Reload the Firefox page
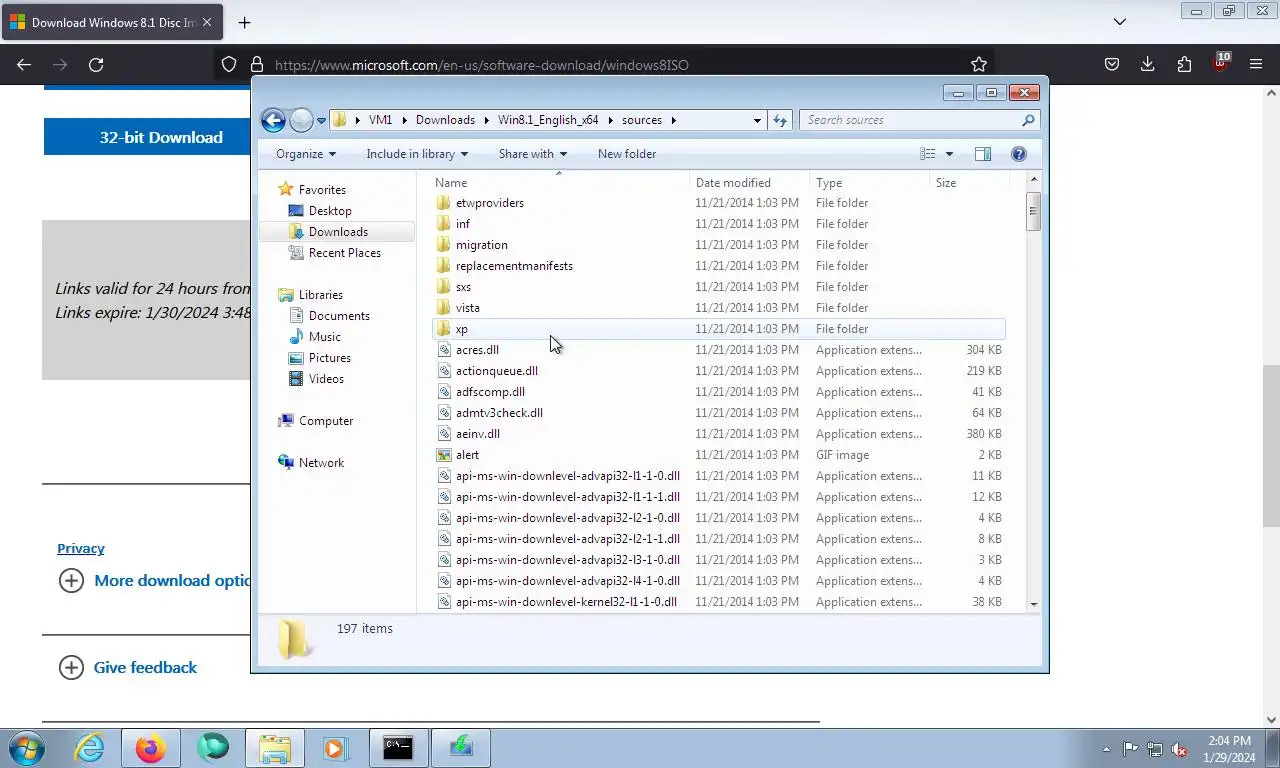Image resolution: width=1280 pixels, height=768 pixels. tap(96, 65)
